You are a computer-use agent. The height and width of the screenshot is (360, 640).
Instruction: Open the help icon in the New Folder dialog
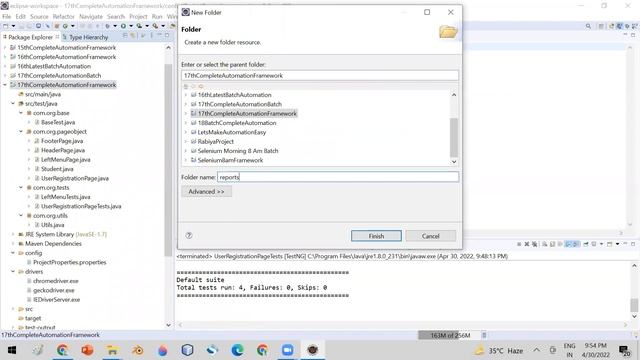point(189,236)
